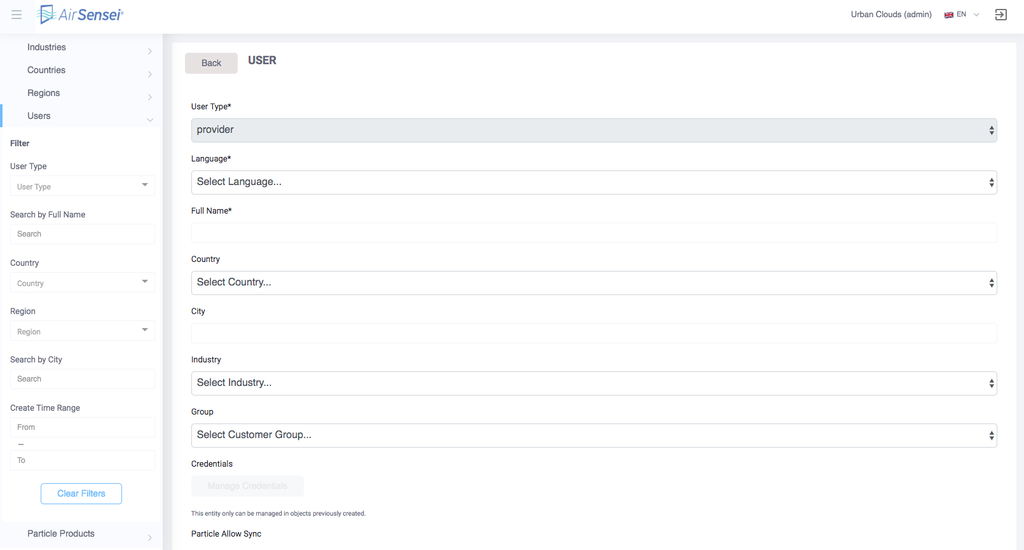The width and height of the screenshot is (1024, 550).
Task: Open the Select Industry dropdown
Action: pyautogui.click(x=593, y=383)
